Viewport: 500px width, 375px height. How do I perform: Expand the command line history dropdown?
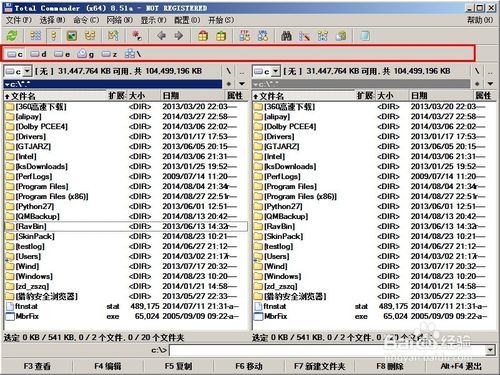[490, 350]
